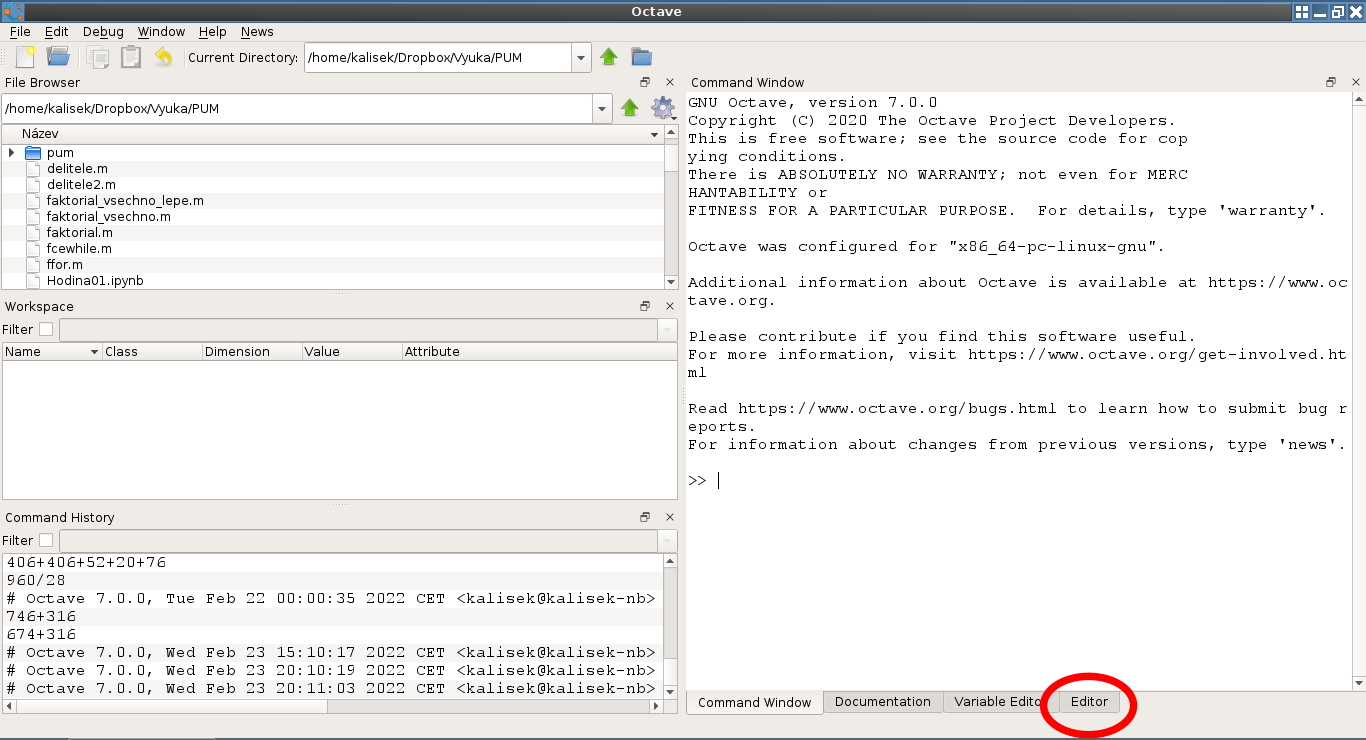Enable the Command History filter checkbox
This screenshot has height=740, width=1366.
tap(46, 540)
